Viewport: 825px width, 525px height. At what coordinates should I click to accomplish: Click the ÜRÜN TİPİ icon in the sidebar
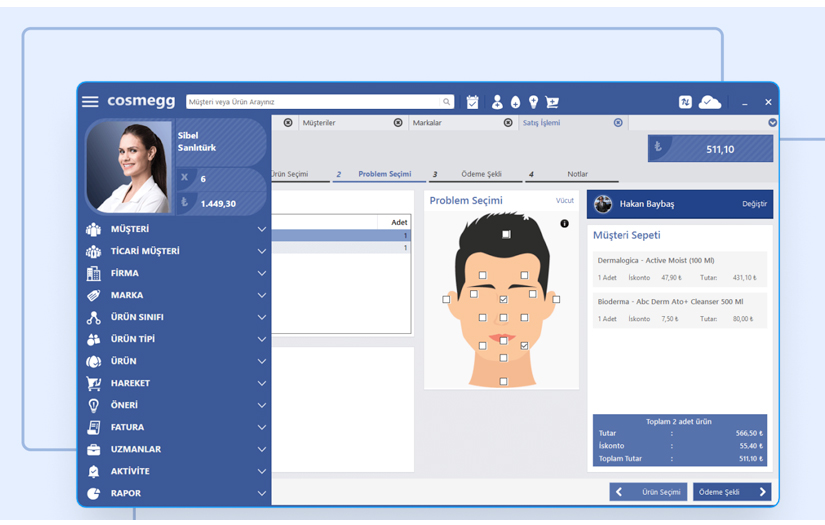point(94,339)
